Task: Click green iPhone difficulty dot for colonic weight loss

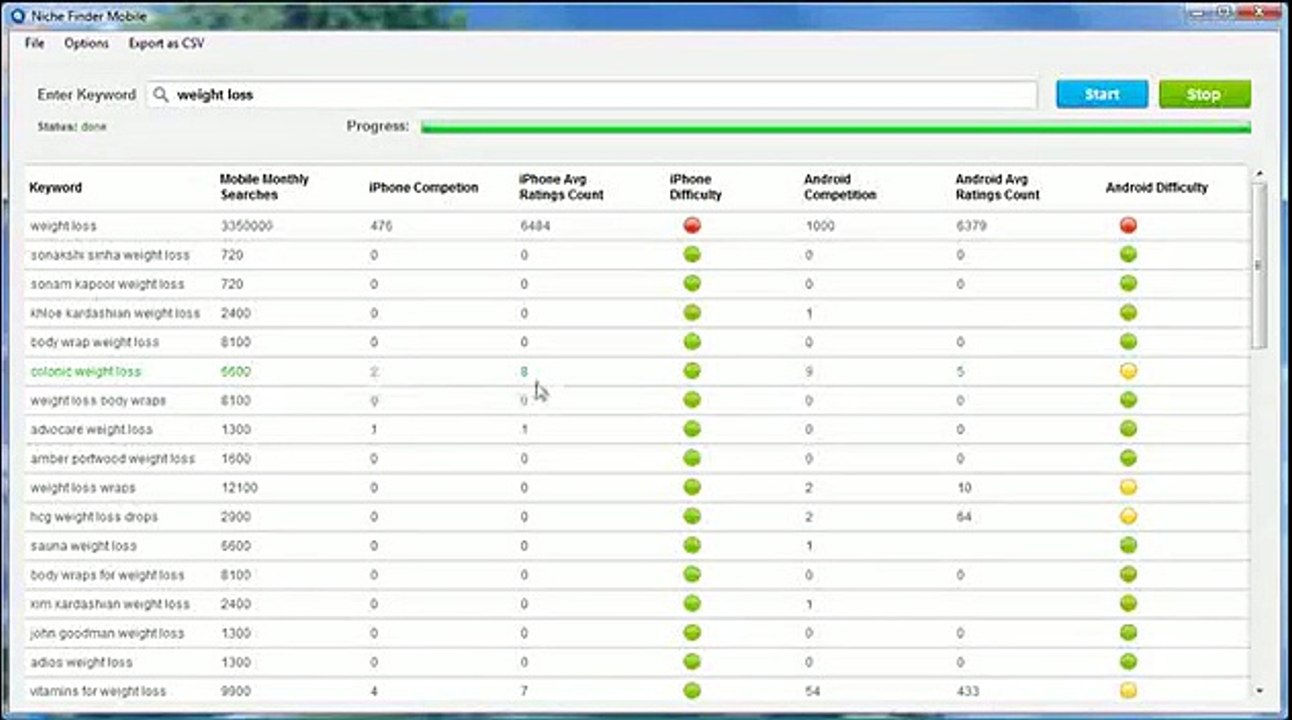Action: click(x=692, y=371)
